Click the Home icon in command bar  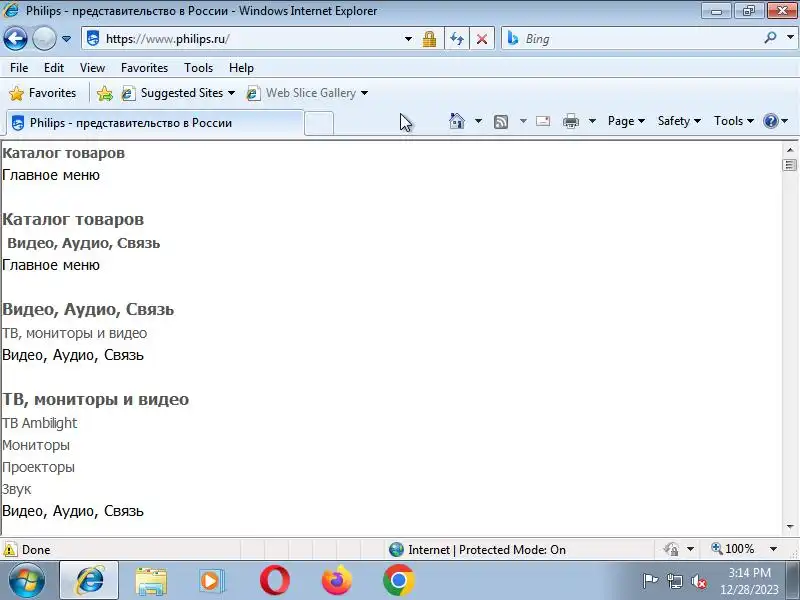(457, 121)
